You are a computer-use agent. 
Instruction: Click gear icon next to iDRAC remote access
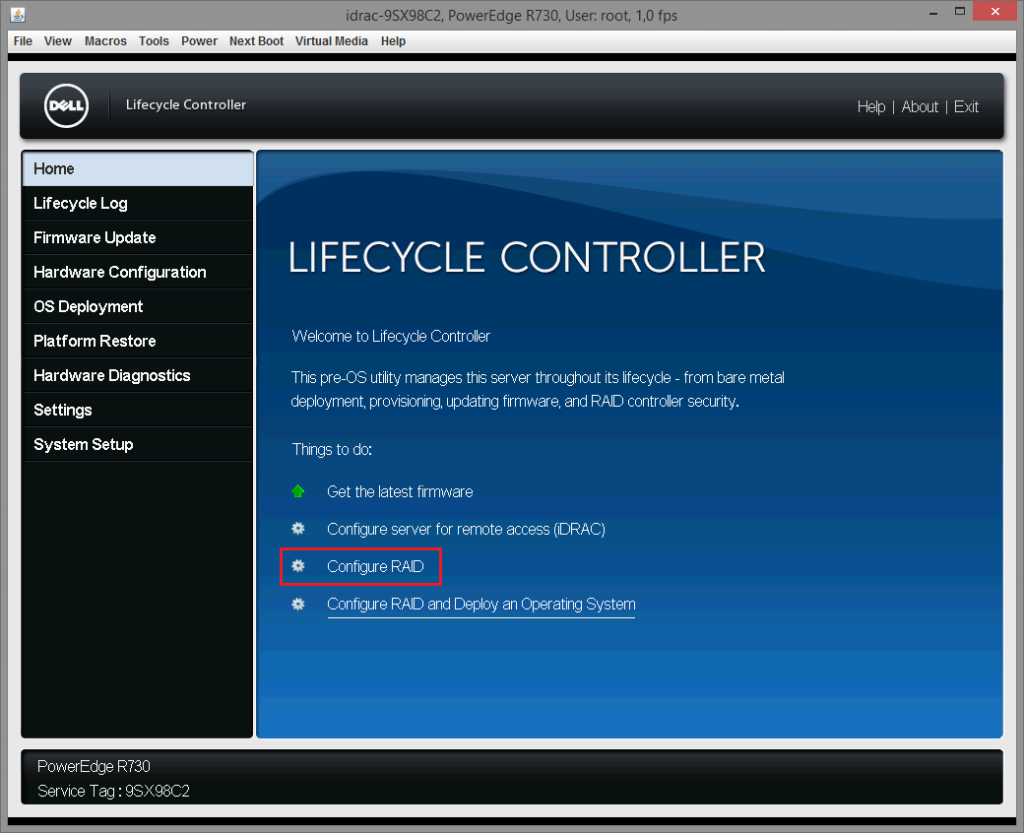coord(298,529)
